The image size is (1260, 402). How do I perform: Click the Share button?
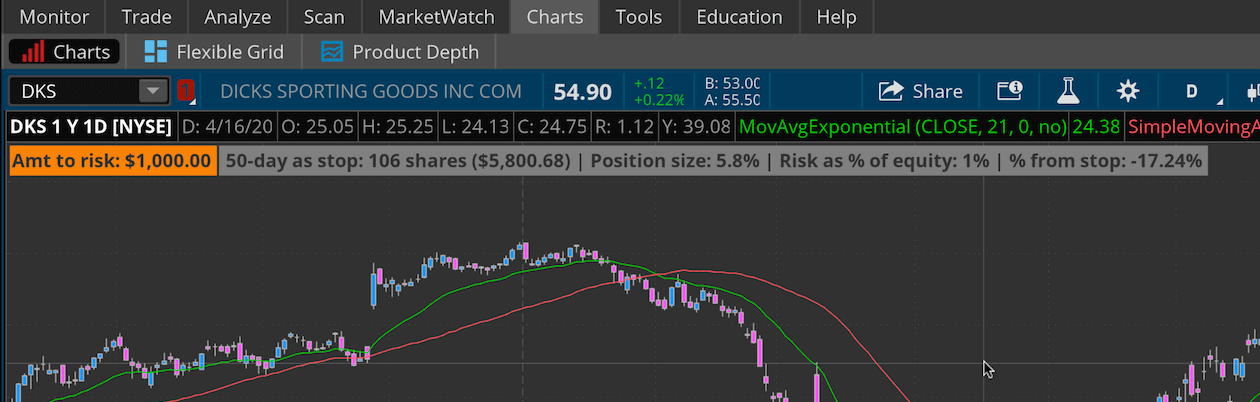(x=920, y=92)
